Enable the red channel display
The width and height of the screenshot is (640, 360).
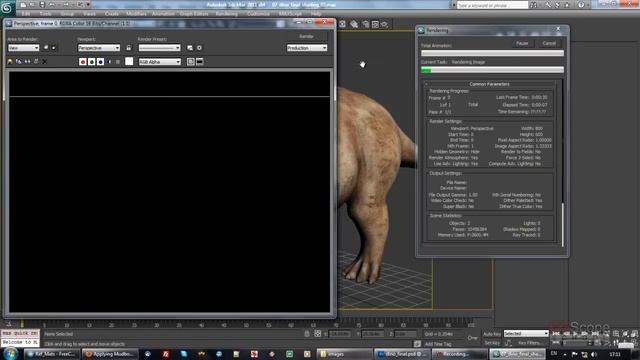point(83,62)
